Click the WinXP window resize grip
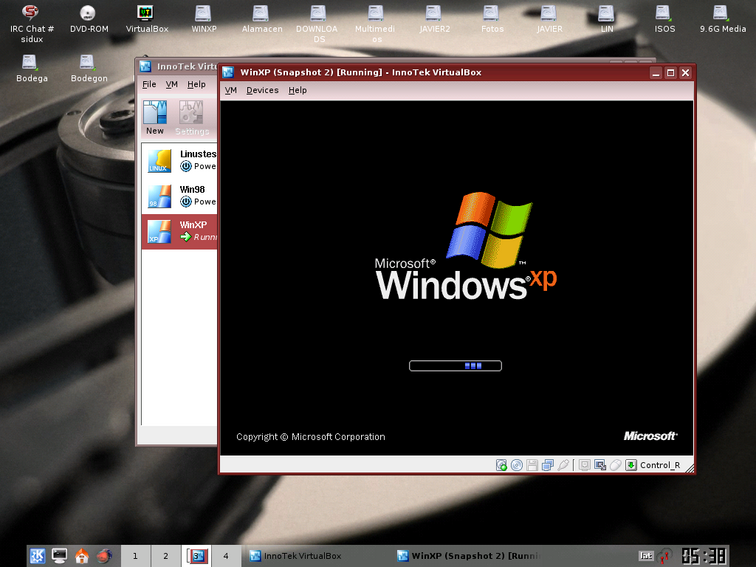 point(689,468)
